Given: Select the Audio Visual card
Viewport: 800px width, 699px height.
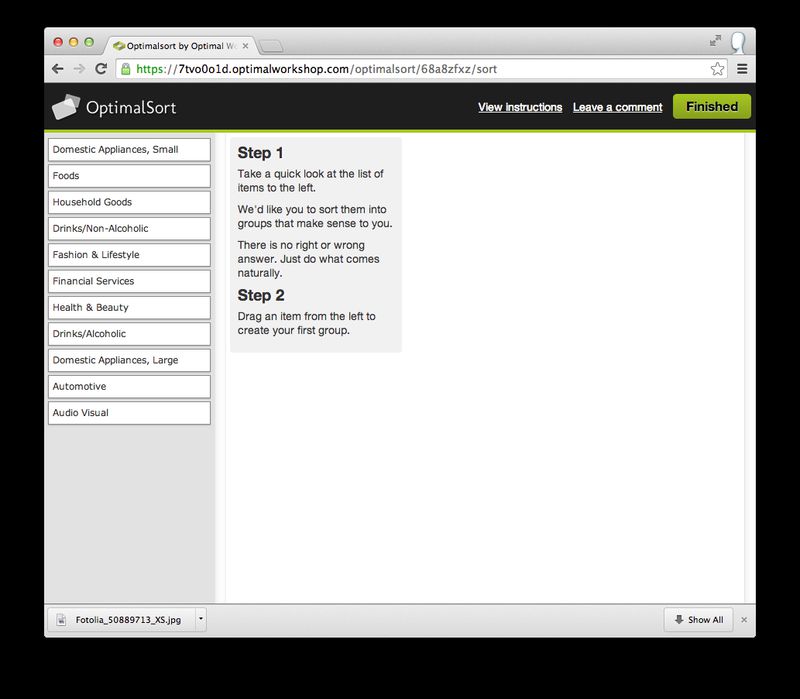Looking at the screenshot, I should click(129, 413).
